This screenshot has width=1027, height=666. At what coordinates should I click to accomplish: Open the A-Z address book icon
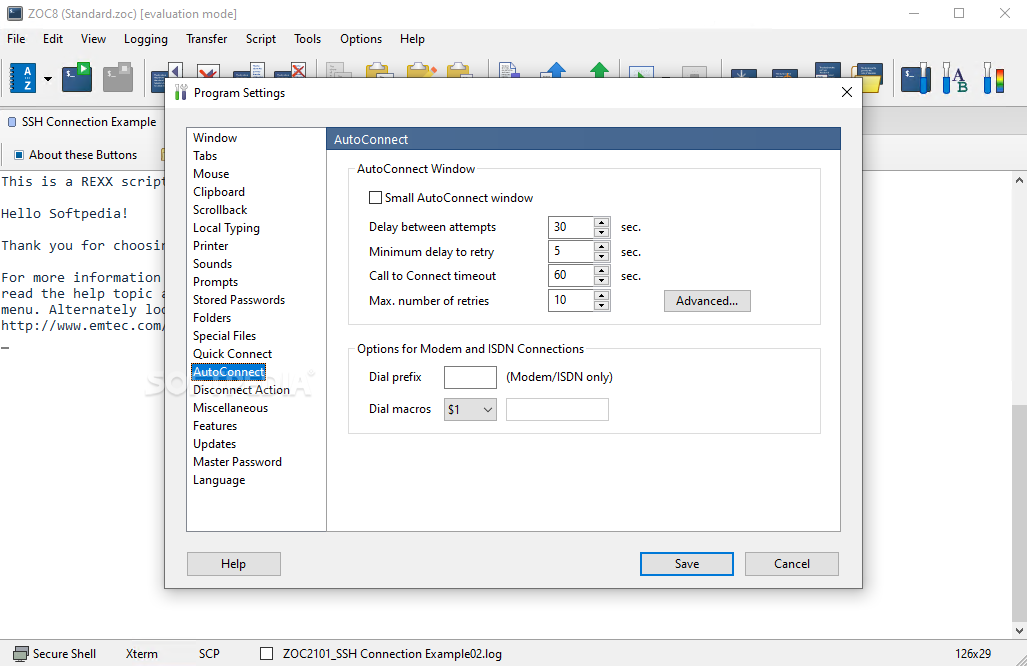[23, 79]
